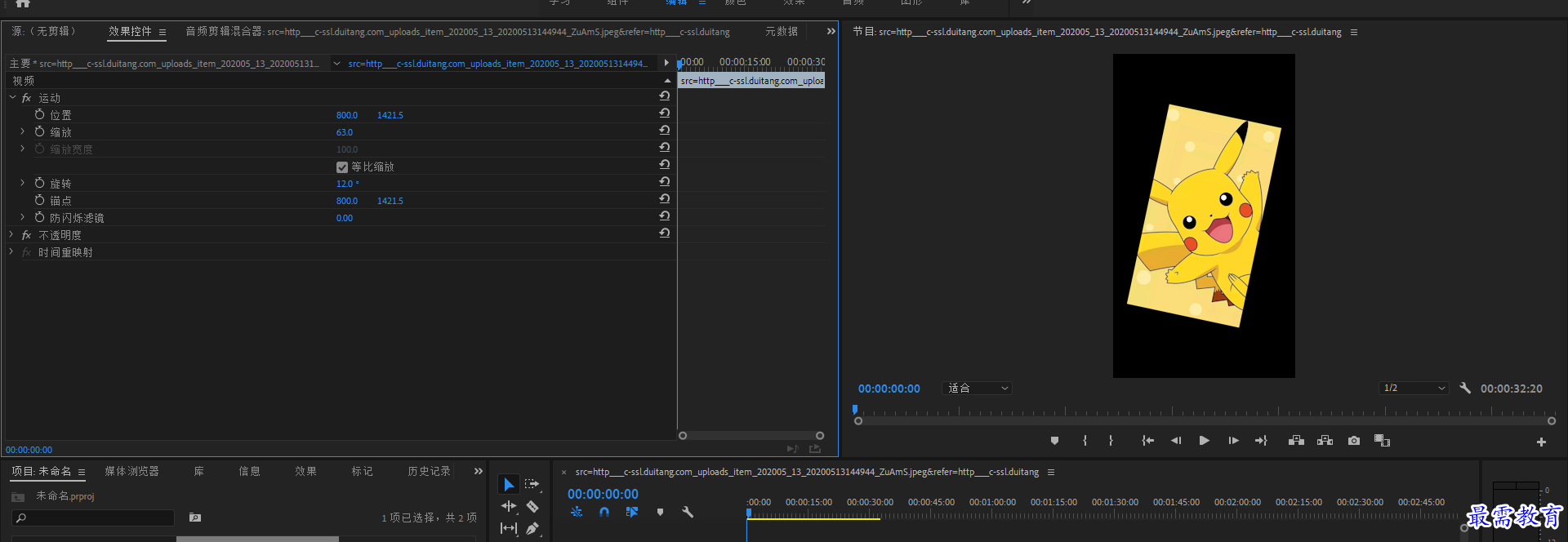The image size is (1568, 542).
Task: Expand the 防闪烁滤镜 property
Action: coord(22,217)
